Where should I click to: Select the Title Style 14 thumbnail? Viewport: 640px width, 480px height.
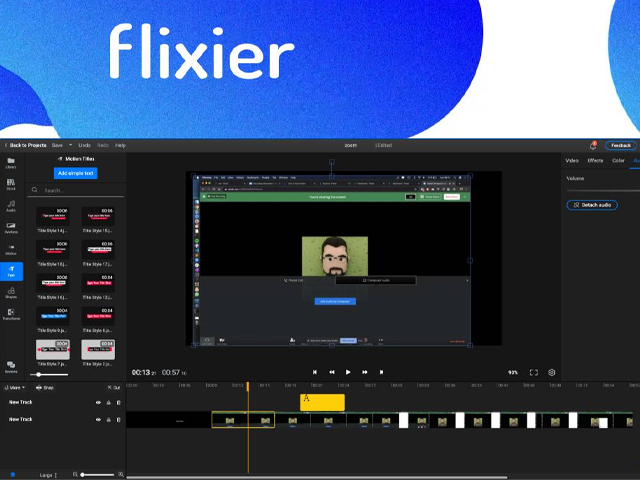(53, 216)
